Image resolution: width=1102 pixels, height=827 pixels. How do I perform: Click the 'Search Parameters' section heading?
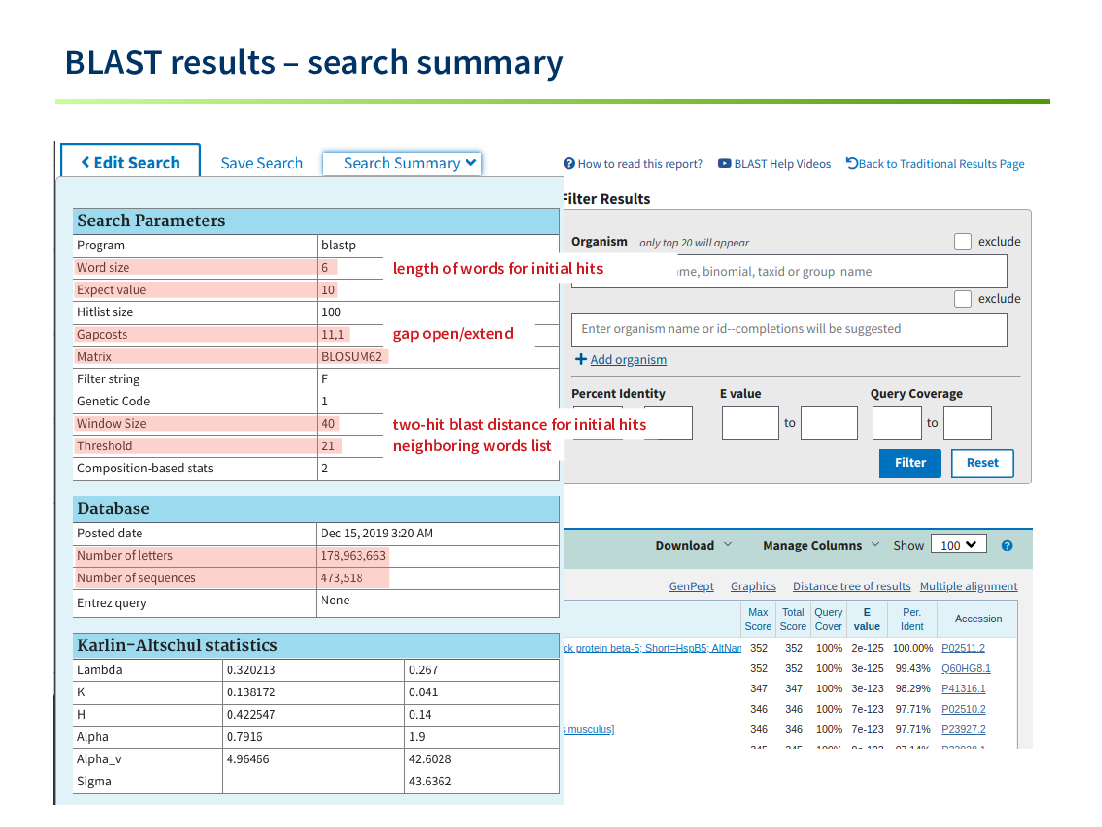pos(151,221)
